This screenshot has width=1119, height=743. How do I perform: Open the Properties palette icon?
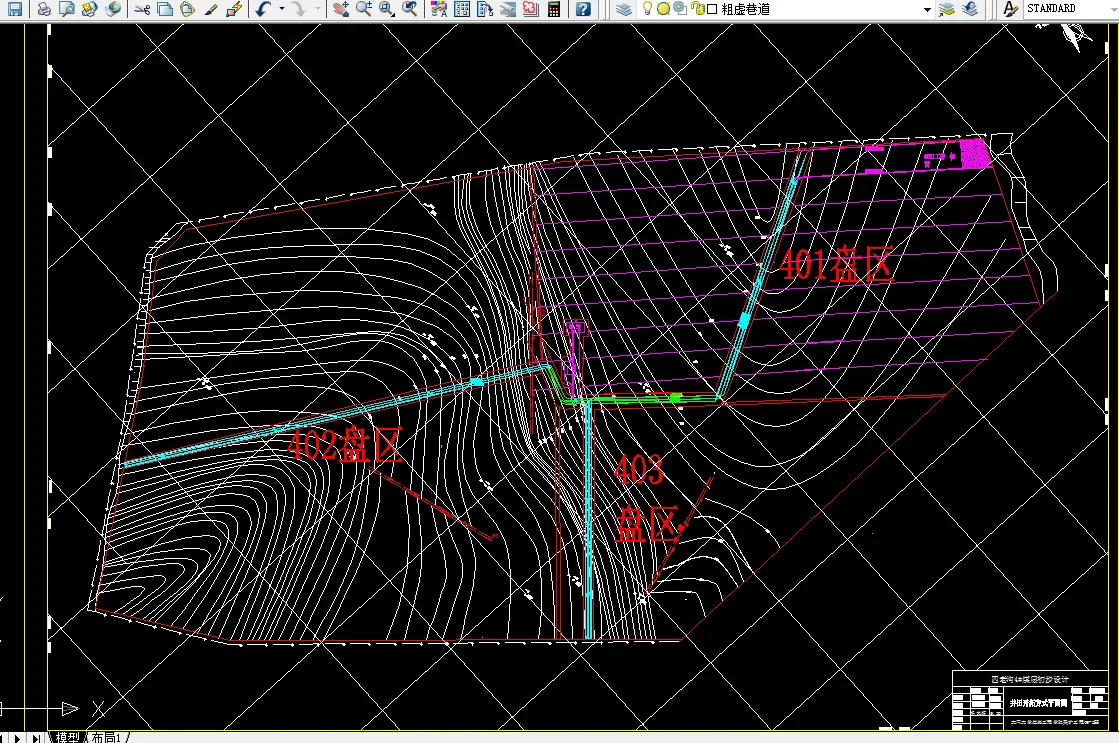coord(439,9)
